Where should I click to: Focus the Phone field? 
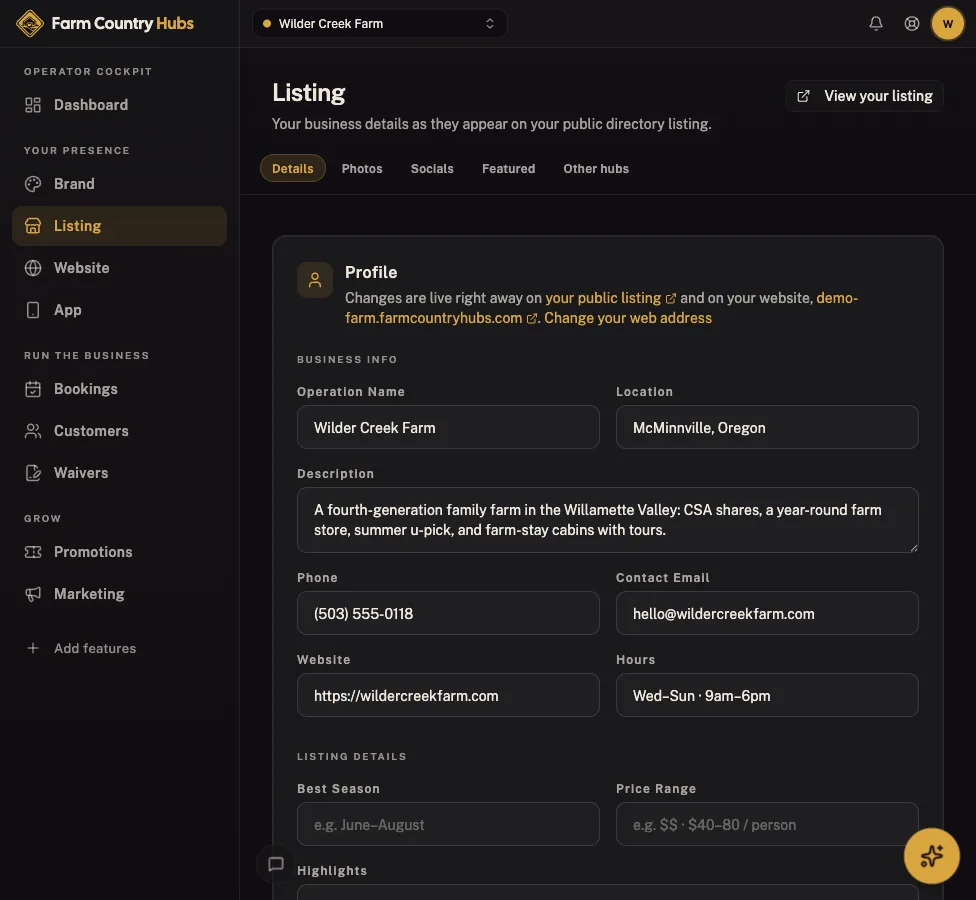448,613
